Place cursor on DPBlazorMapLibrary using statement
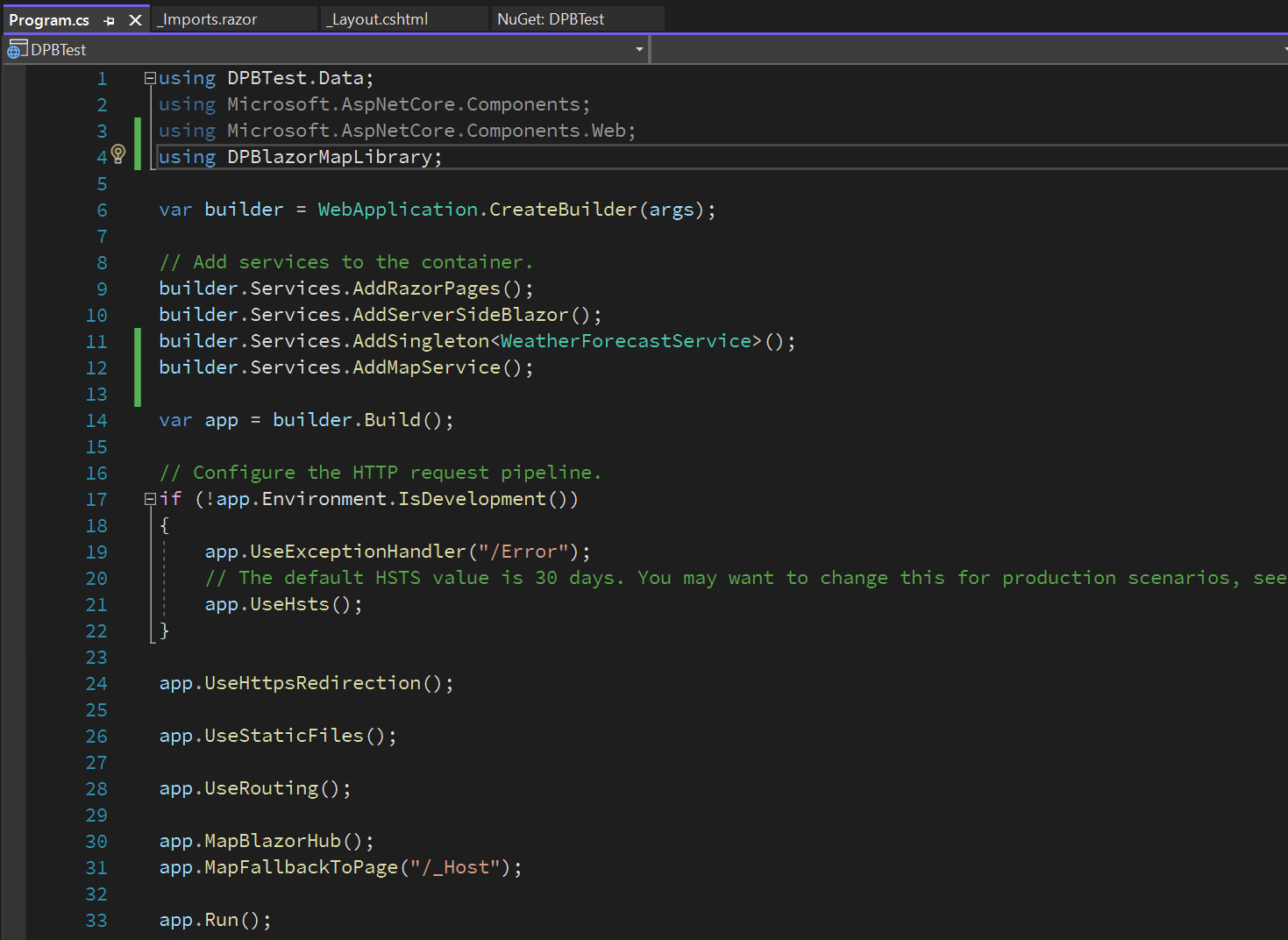 point(329,157)
